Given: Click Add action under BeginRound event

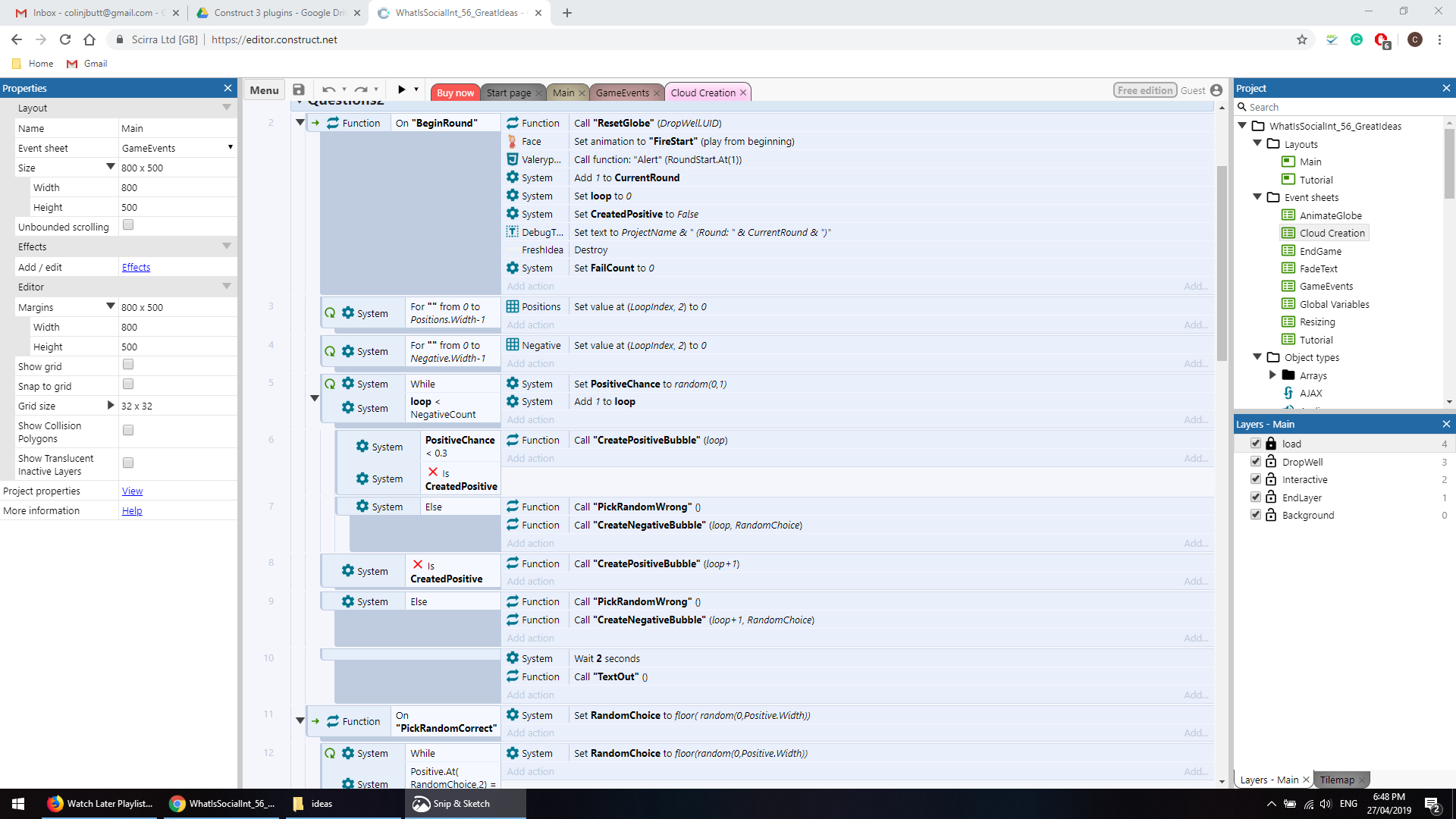Looking at the screenshot, I should click(530, 286).
